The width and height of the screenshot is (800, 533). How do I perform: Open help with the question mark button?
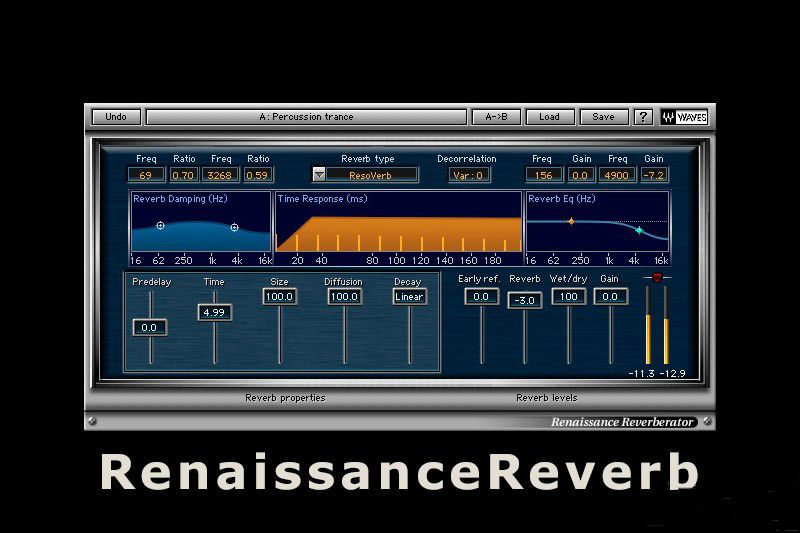point(643,117)
